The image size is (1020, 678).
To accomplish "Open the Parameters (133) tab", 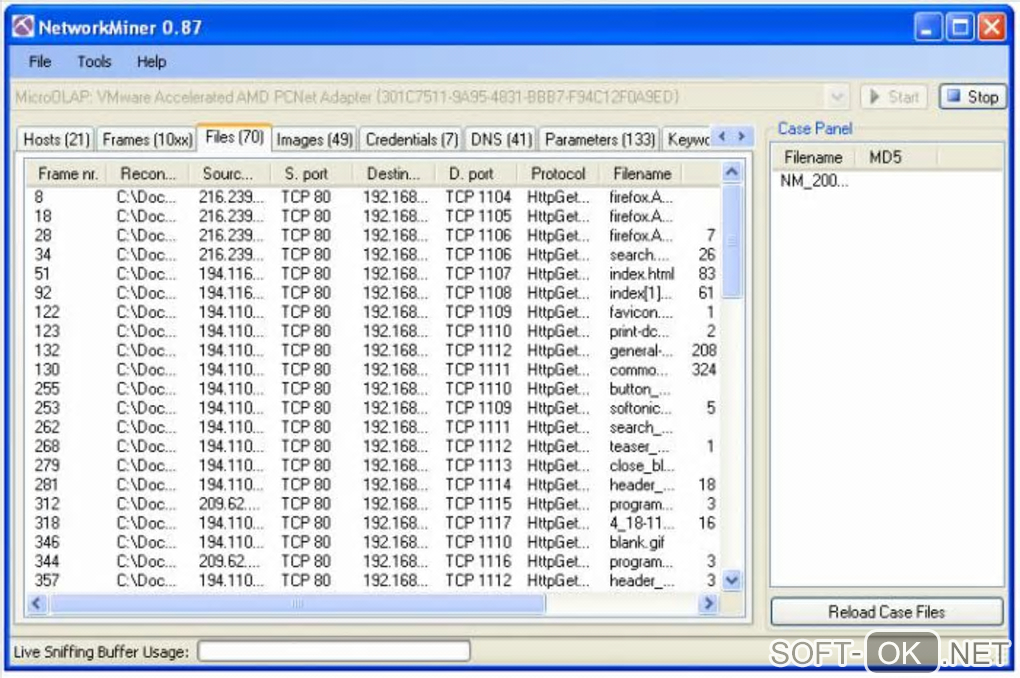I will pyautogui.click(x=599, y=139).
